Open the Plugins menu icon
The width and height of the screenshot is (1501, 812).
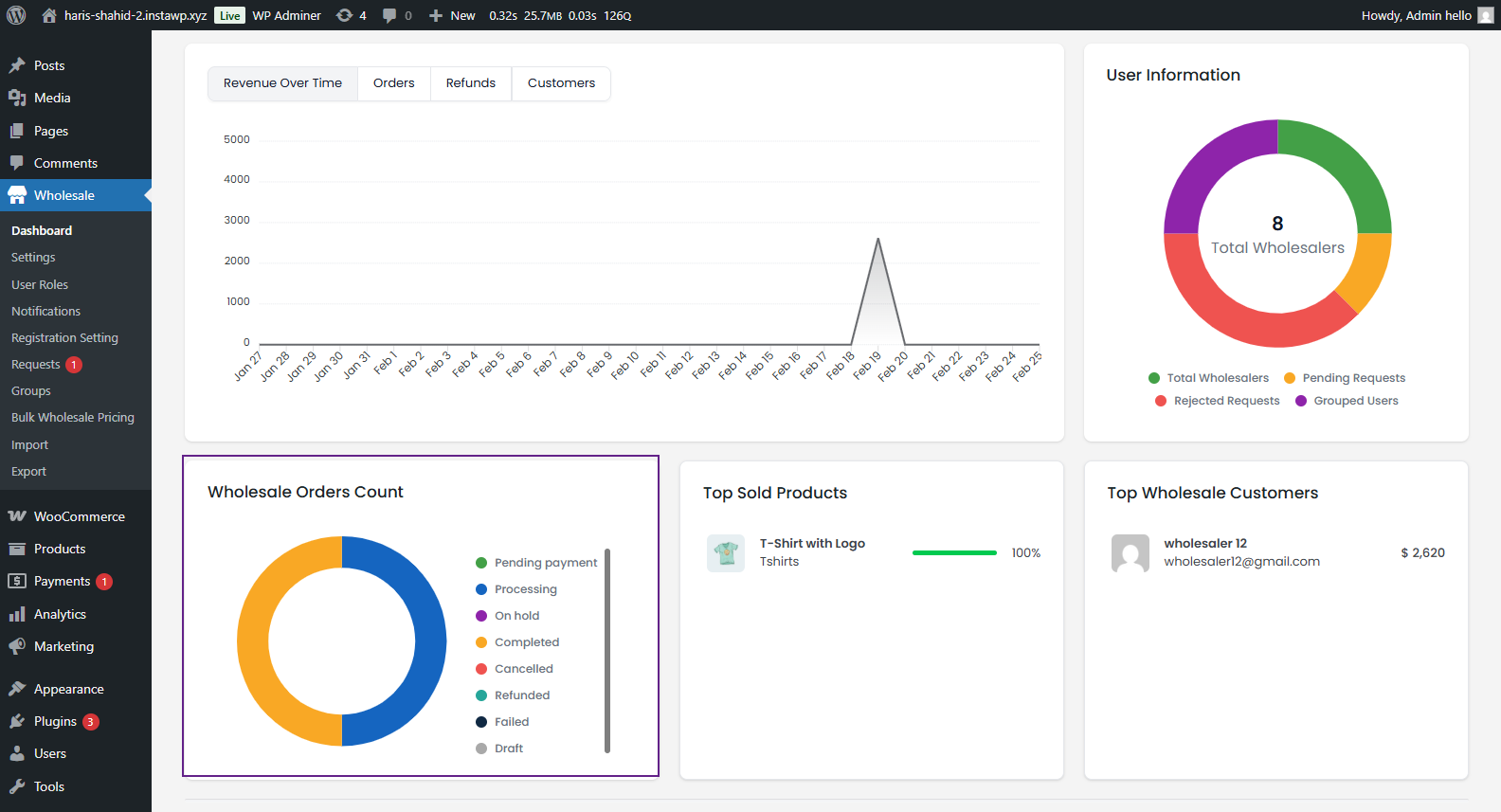[x=17, y=721]
